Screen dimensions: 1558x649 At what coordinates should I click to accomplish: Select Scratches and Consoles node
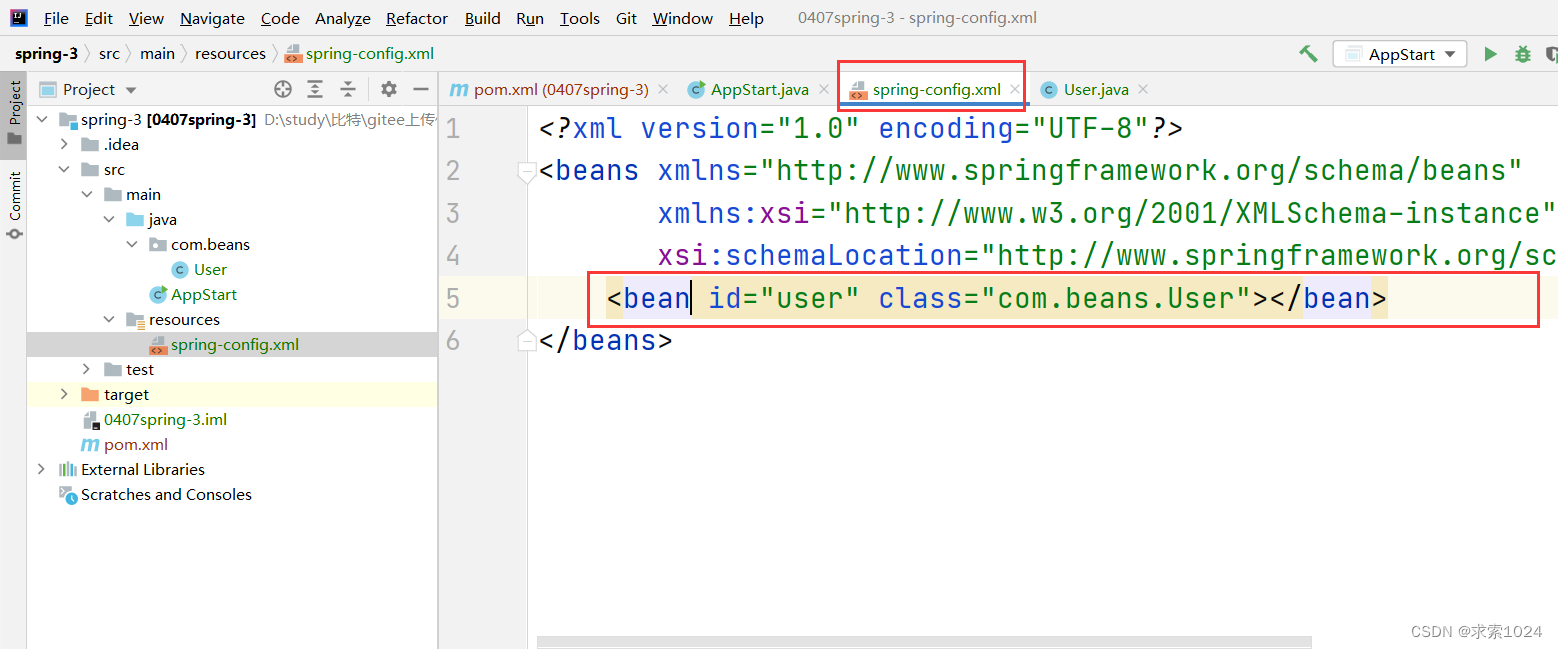tap(155, 494)
